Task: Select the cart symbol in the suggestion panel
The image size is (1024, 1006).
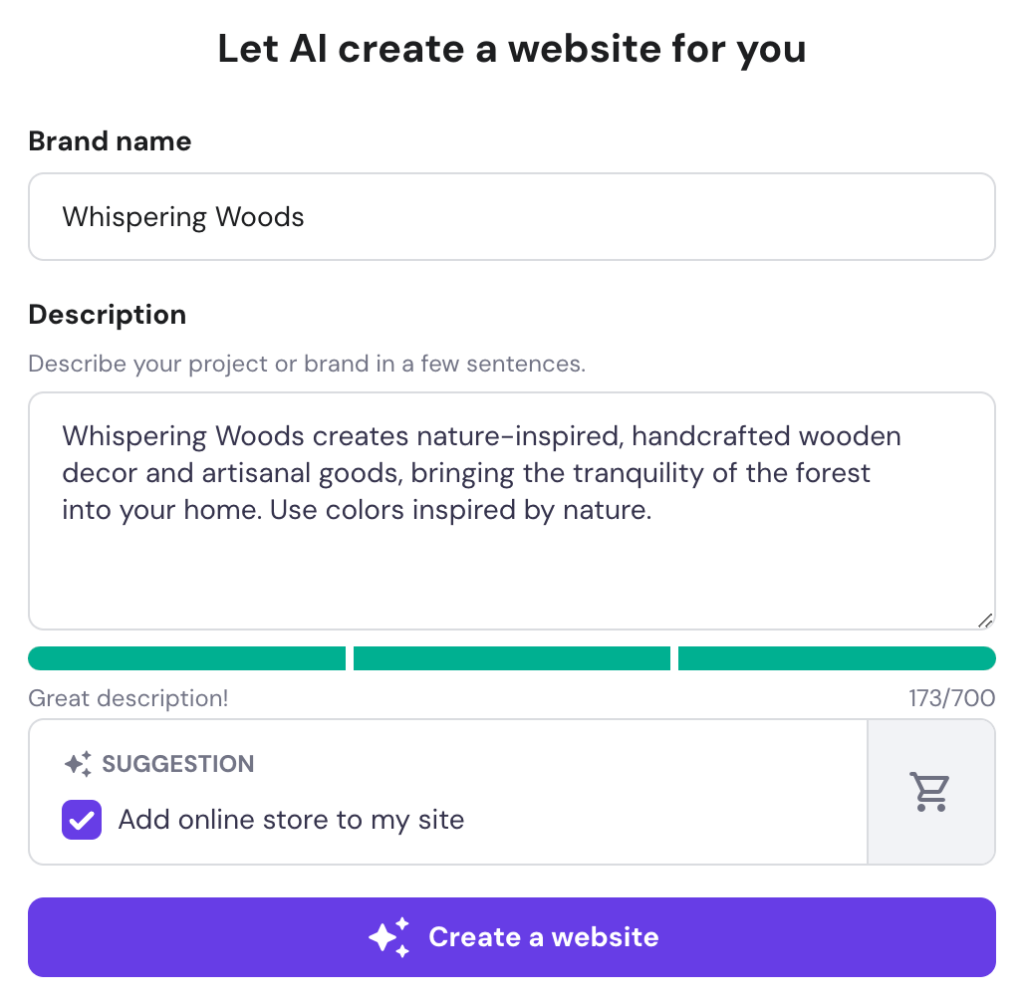Action: (930, 790)
